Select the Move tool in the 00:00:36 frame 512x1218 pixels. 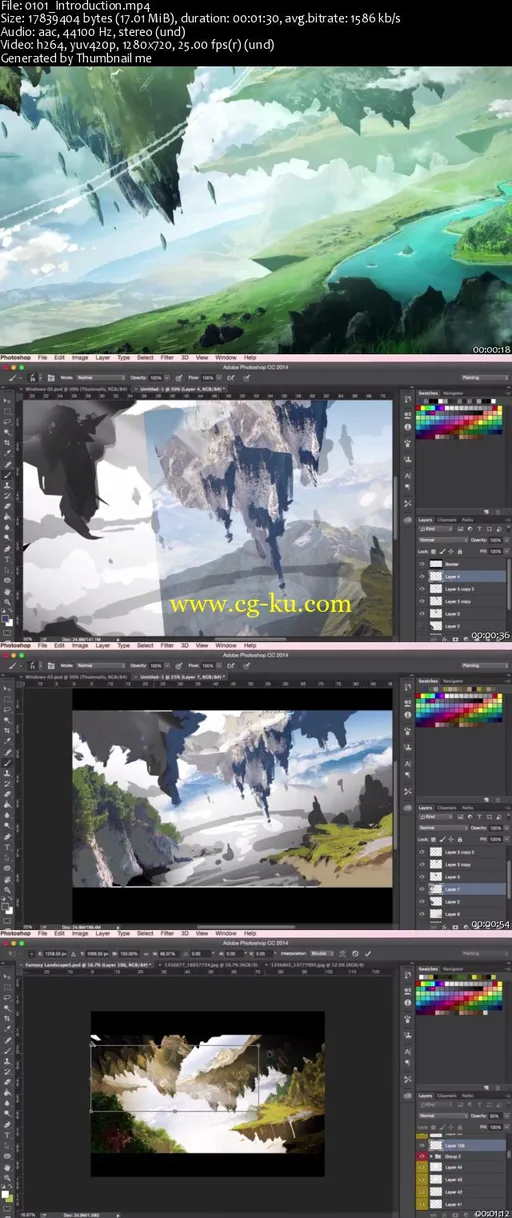6,400
